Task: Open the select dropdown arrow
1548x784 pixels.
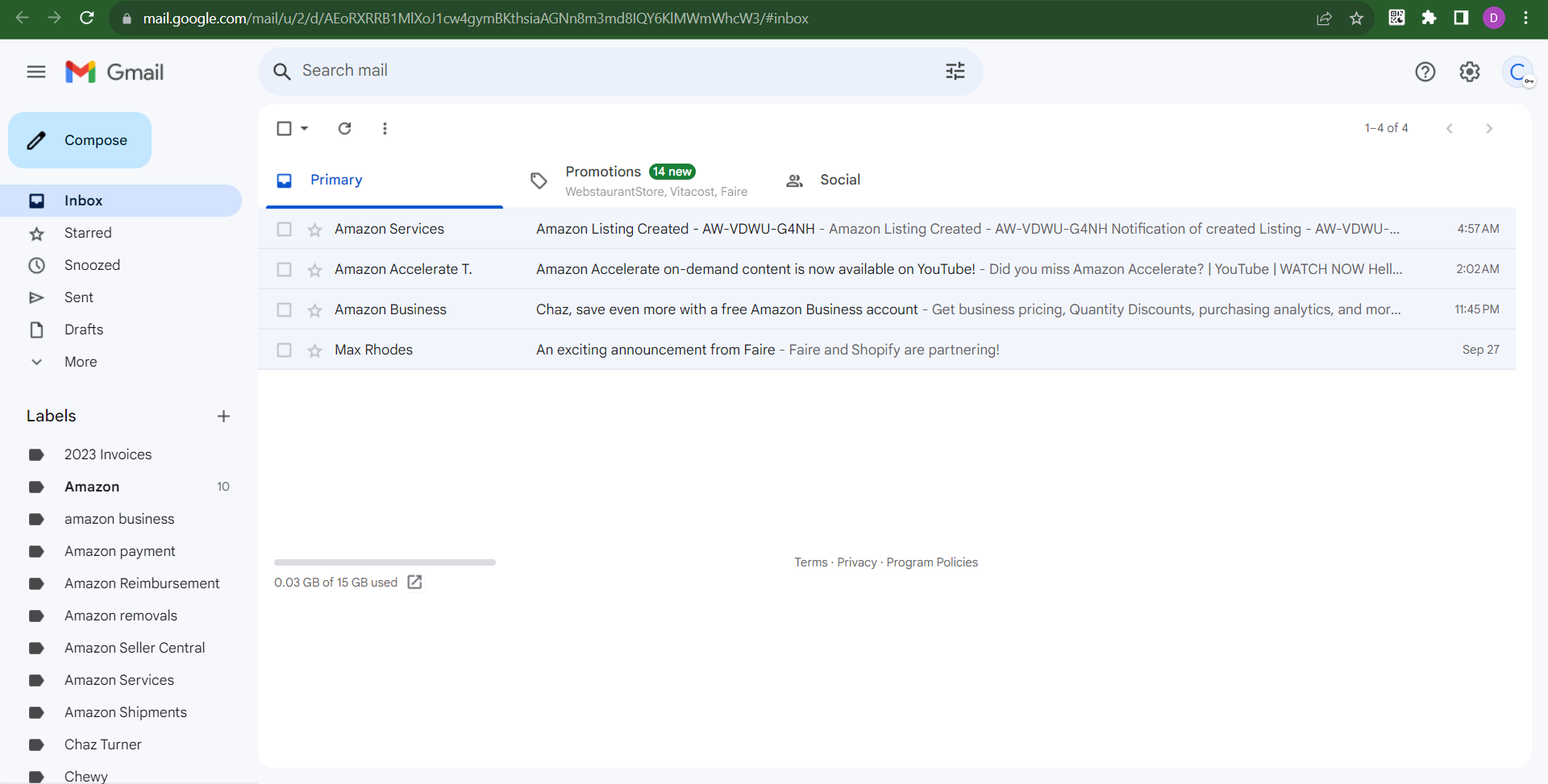Action: [305, 128]
